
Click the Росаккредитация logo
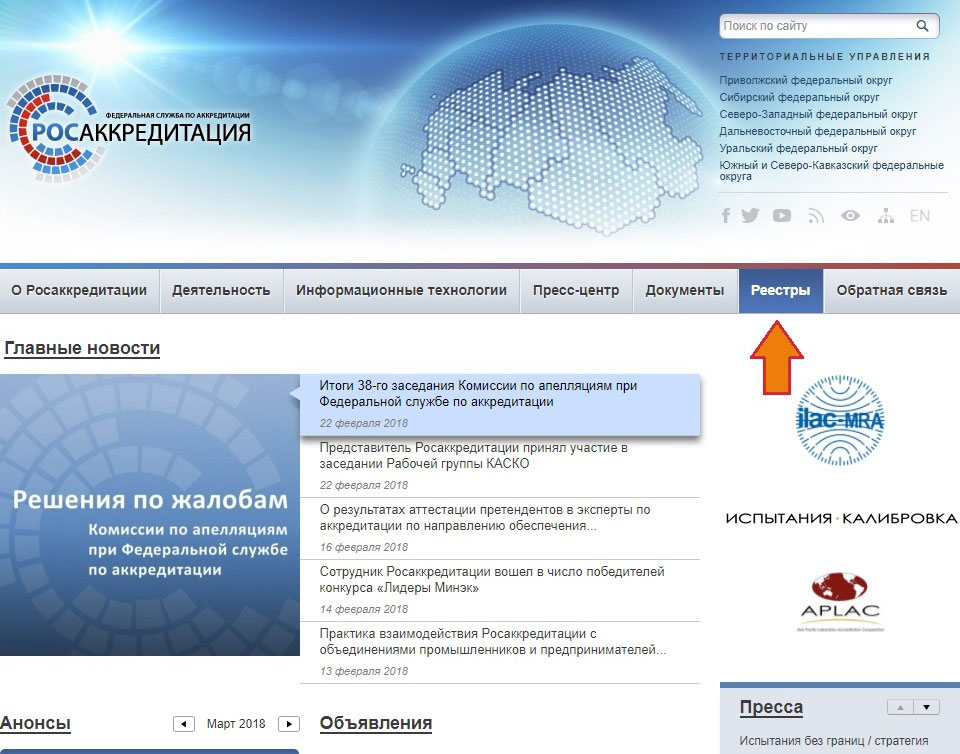coord(129,129)
